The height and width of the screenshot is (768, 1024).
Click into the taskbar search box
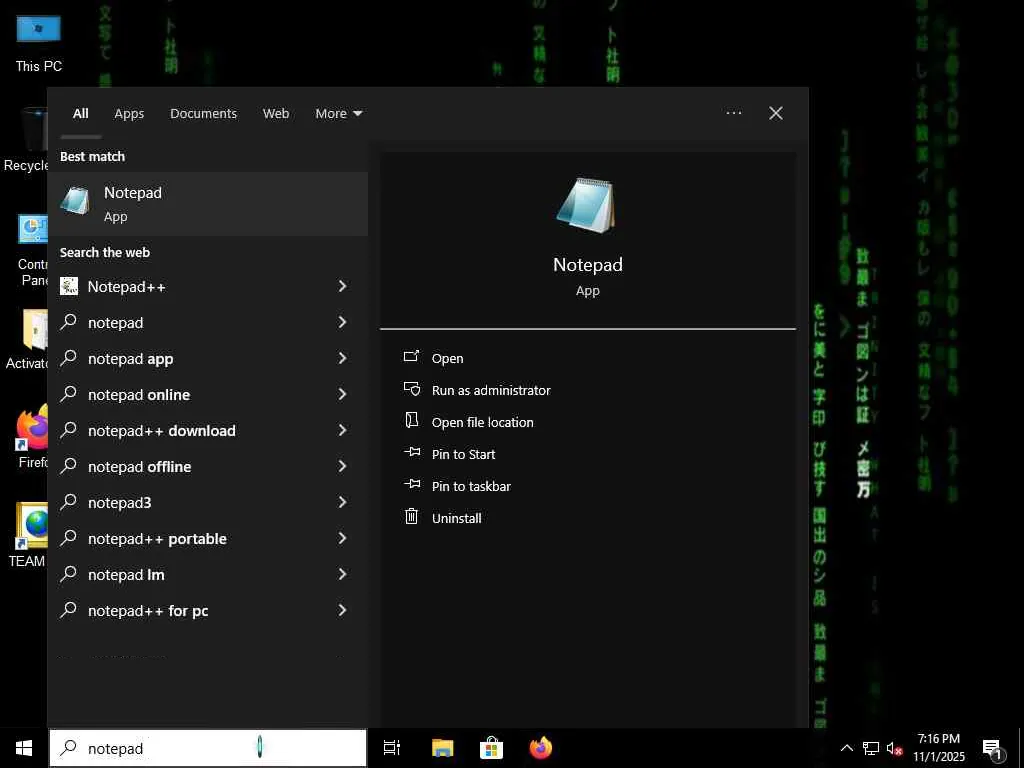pyautogui.click(x=208, y=748)
